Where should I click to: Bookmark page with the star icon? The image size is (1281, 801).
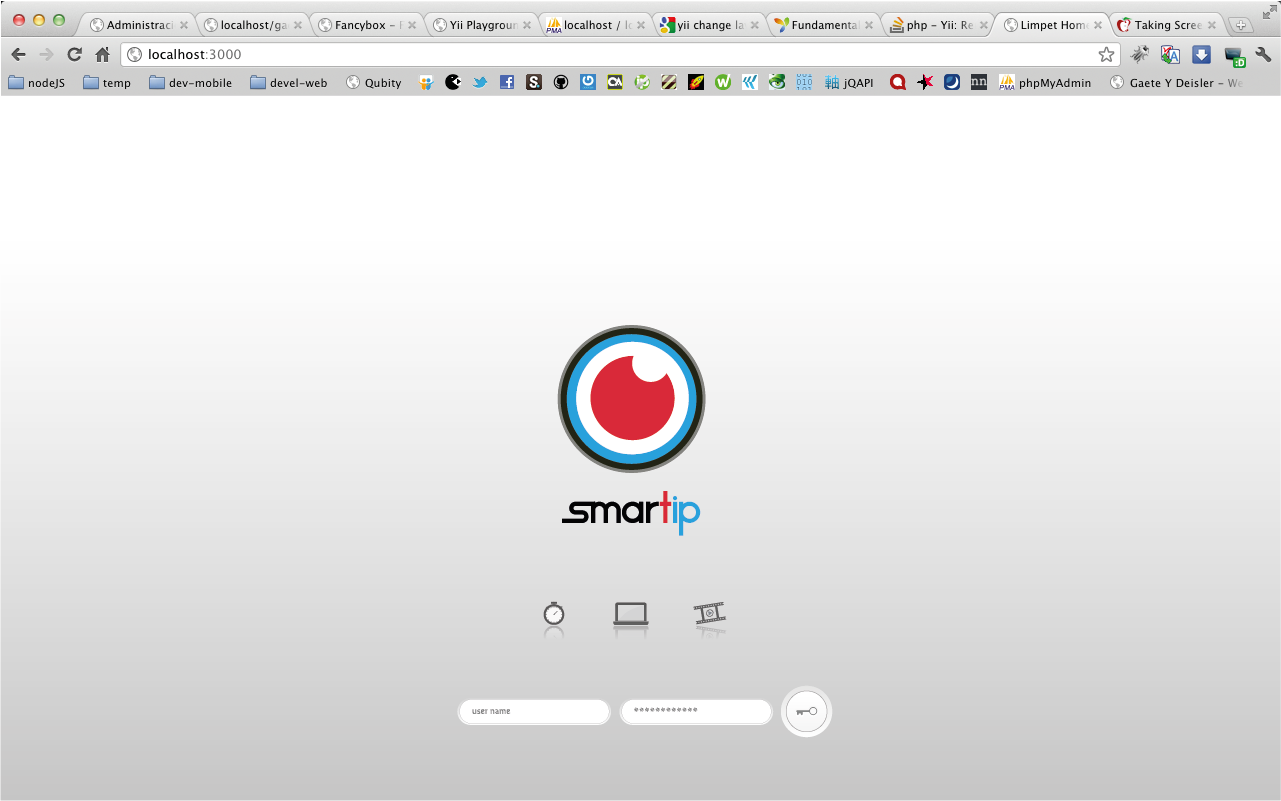click(1106, 55)
